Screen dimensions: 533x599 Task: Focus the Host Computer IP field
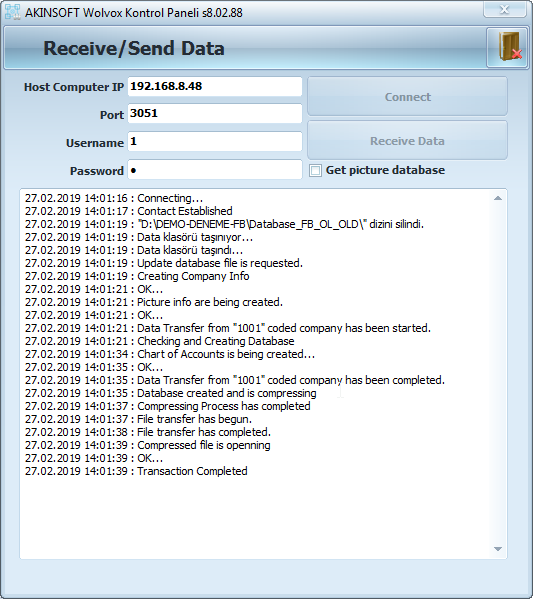coord(215,86)
